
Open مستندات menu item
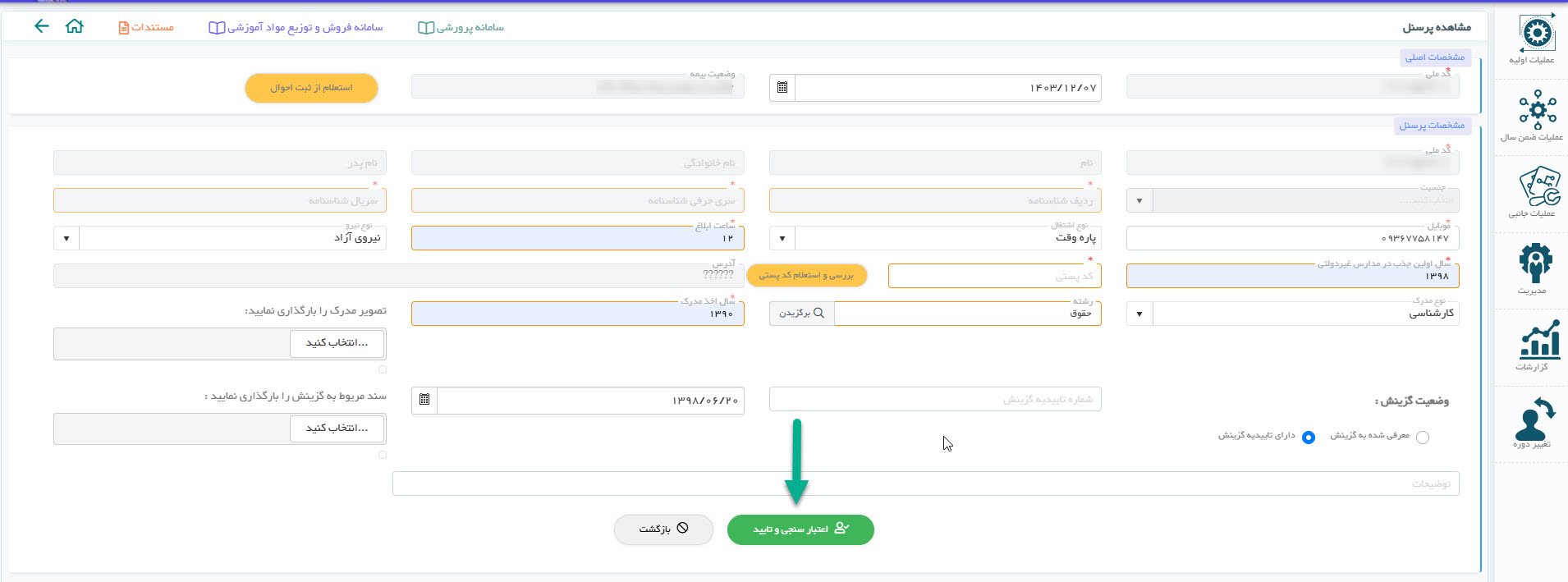[x=146, y=27]
